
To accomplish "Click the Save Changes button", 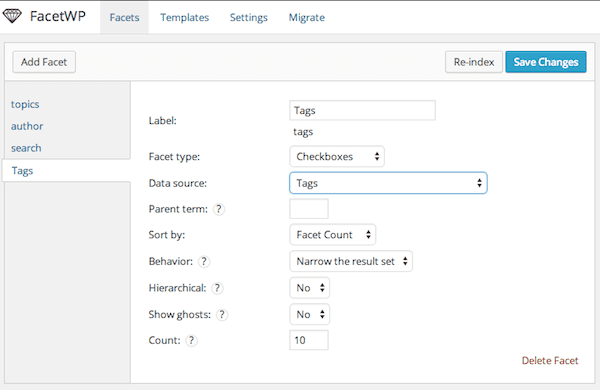I will (x=546, y=62).
